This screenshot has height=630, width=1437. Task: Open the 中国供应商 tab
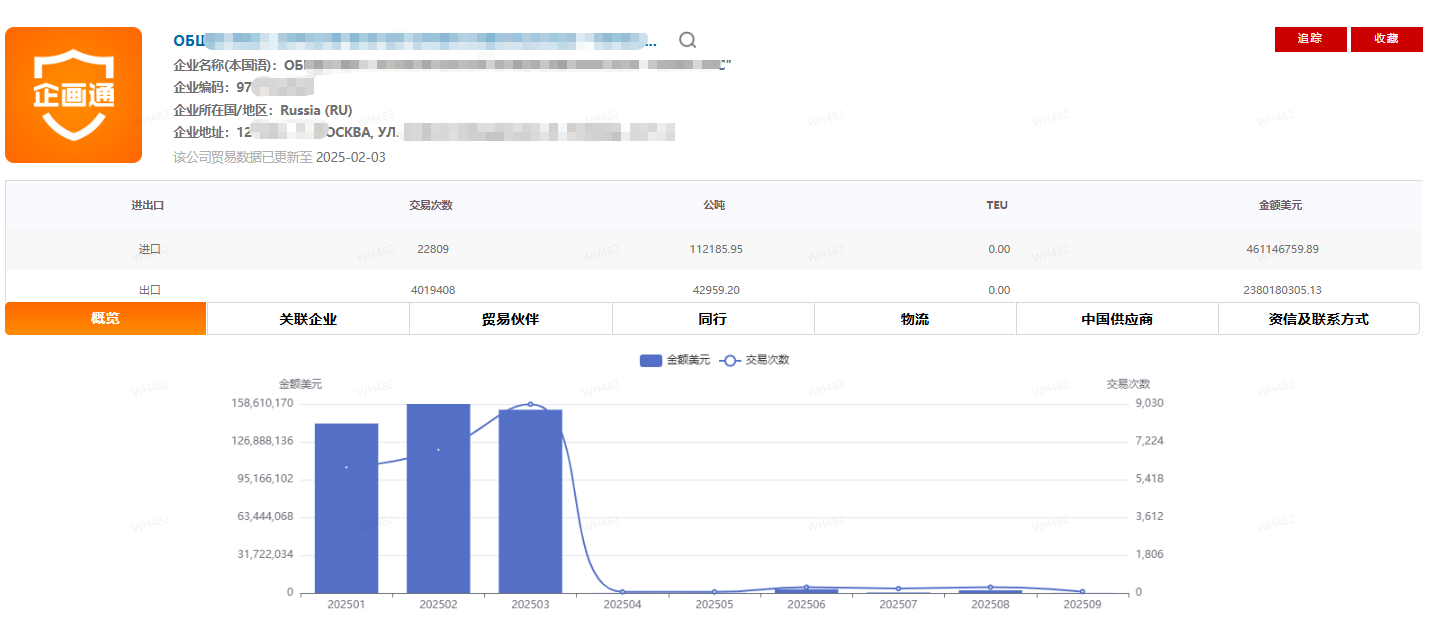click(1117, 319)
